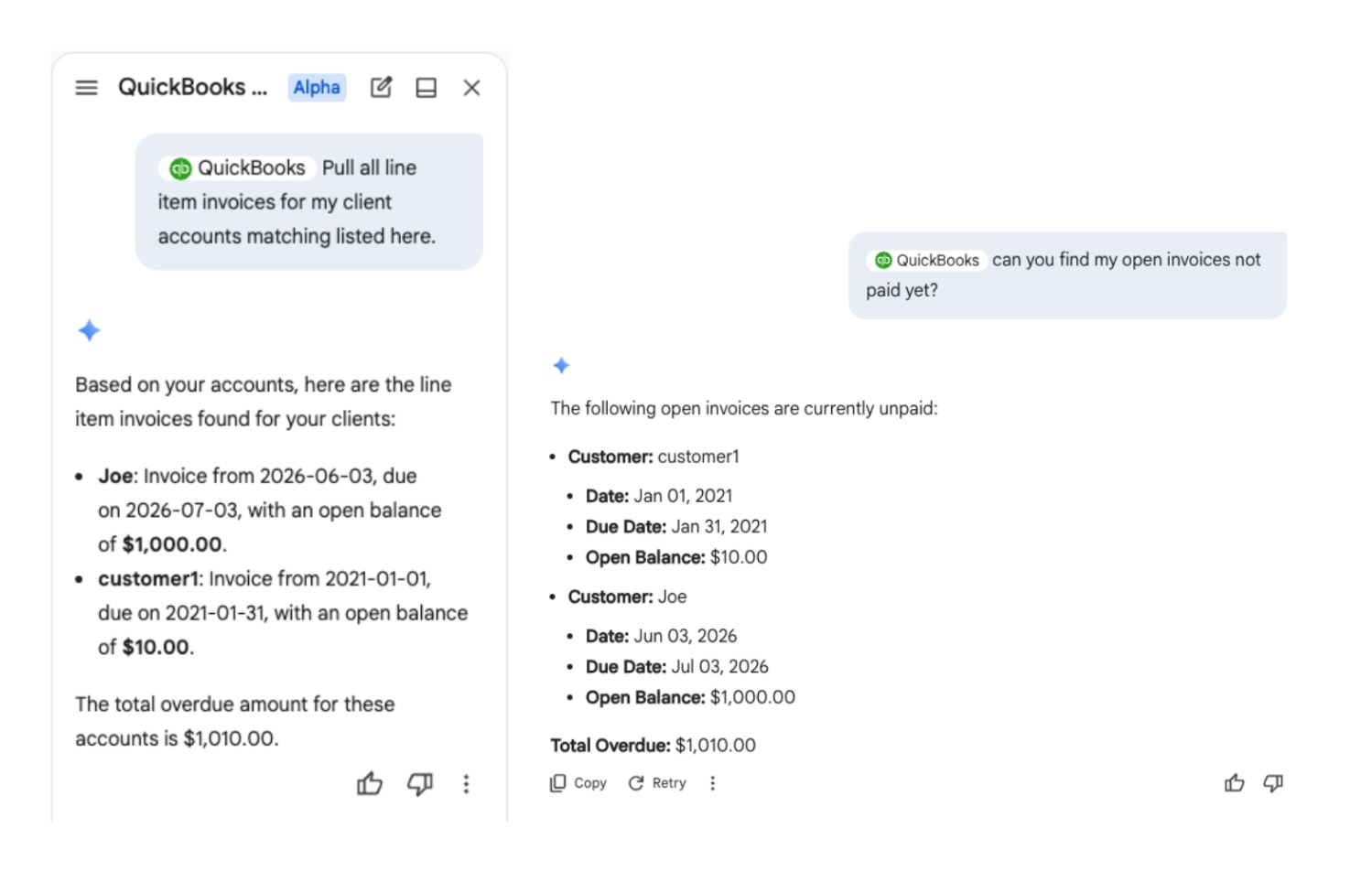This screenshot has width=1372, height=871.
Task: Copy the open invoices response
Action: point(578,783)
